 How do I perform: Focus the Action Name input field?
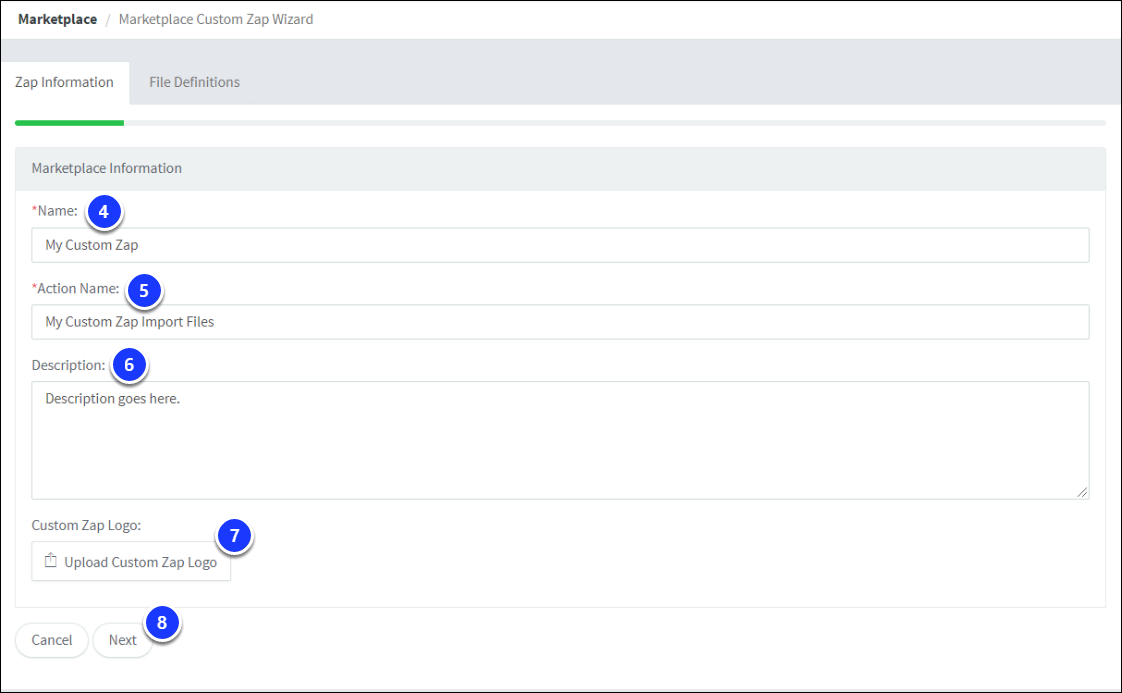[560, 321]
